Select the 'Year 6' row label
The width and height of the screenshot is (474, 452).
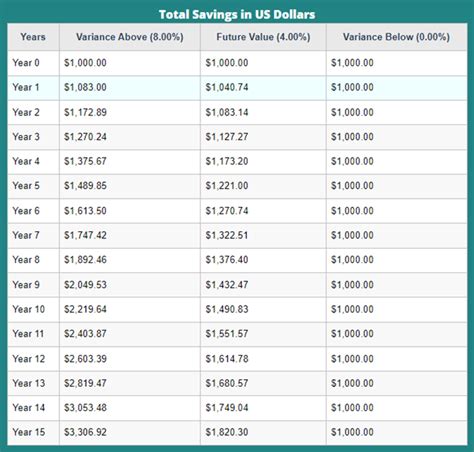click(26, 211)
